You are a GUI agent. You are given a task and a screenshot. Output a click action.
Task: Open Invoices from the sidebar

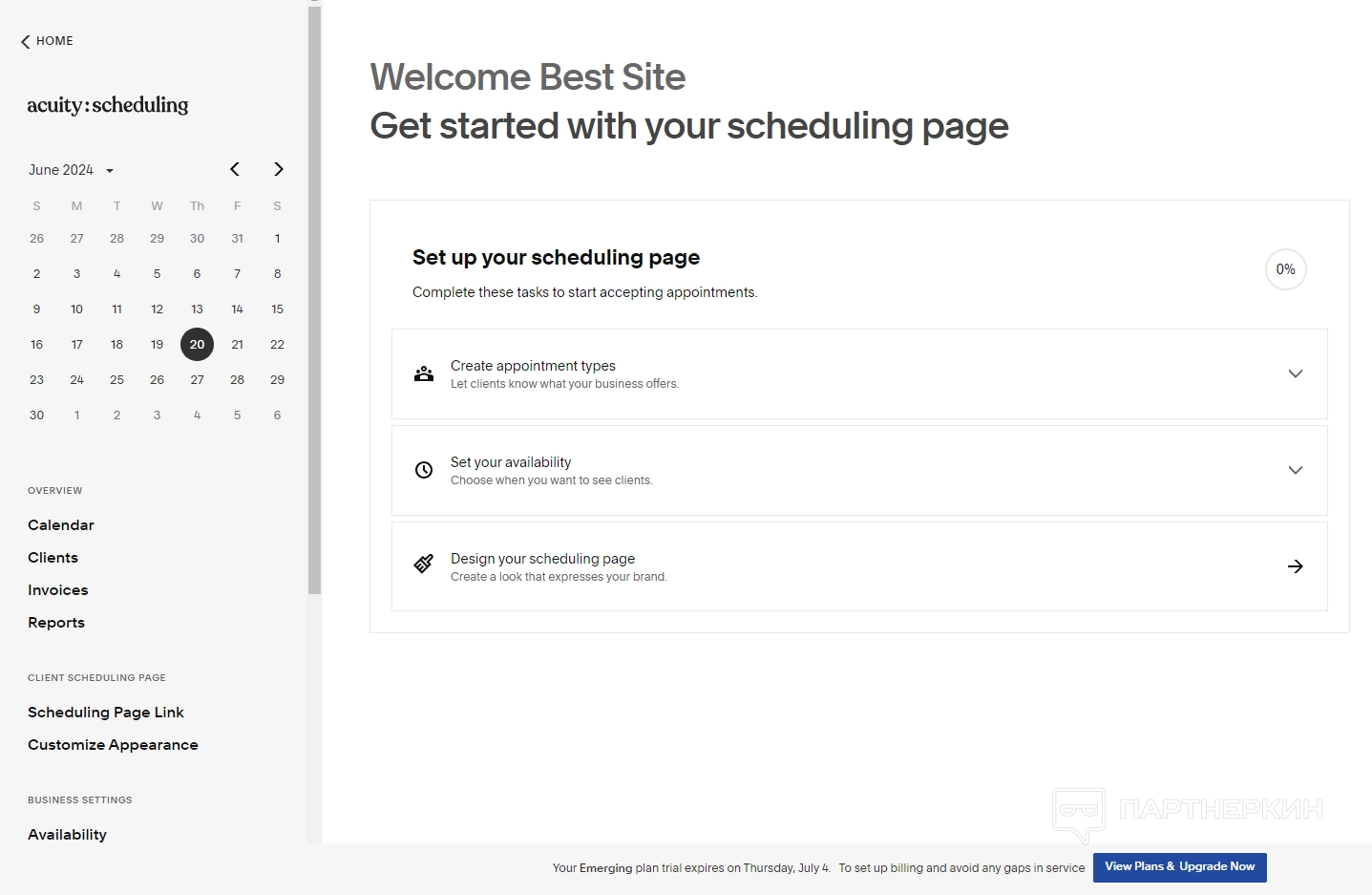pos(58,590)
